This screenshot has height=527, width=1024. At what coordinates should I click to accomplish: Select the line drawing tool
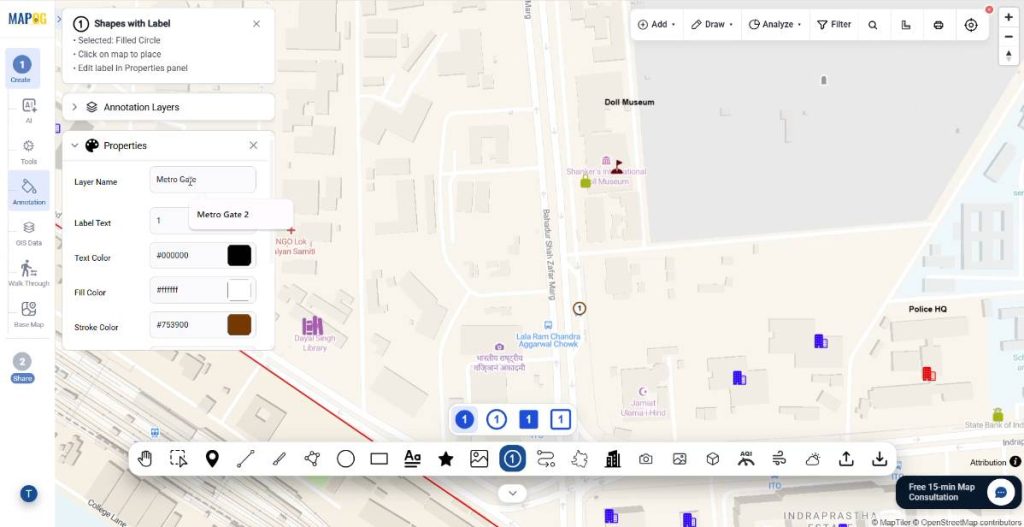pyautogui.click(x=246, y=459)
